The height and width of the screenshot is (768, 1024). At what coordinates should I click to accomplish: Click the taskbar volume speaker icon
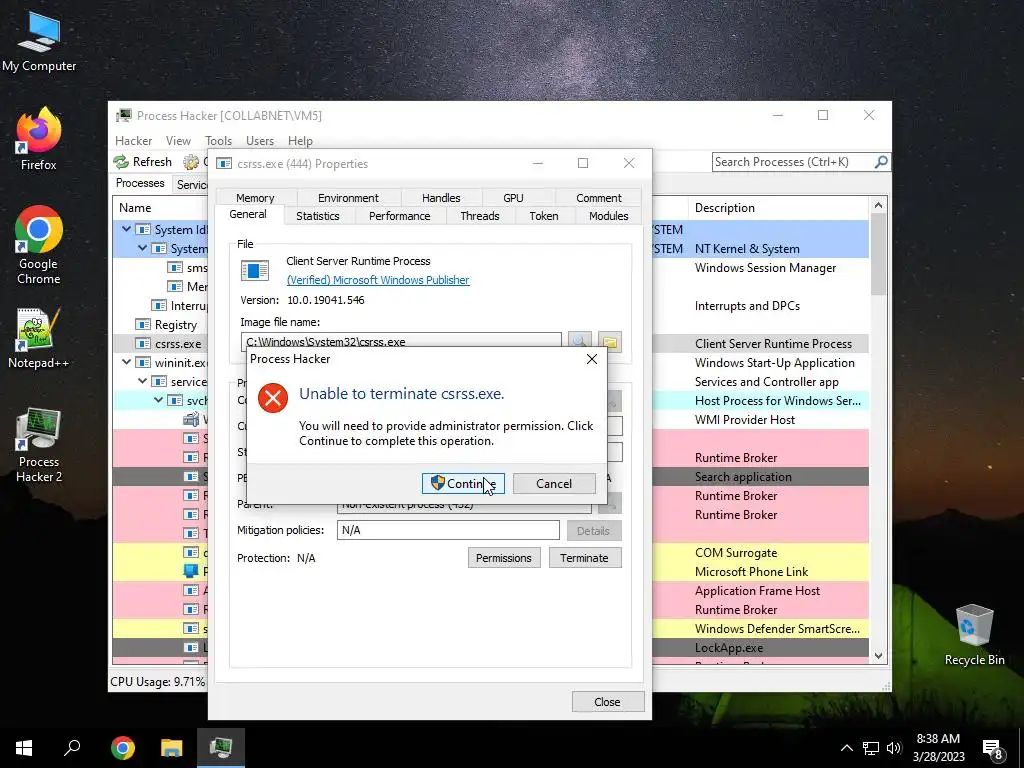click(894, 748)
